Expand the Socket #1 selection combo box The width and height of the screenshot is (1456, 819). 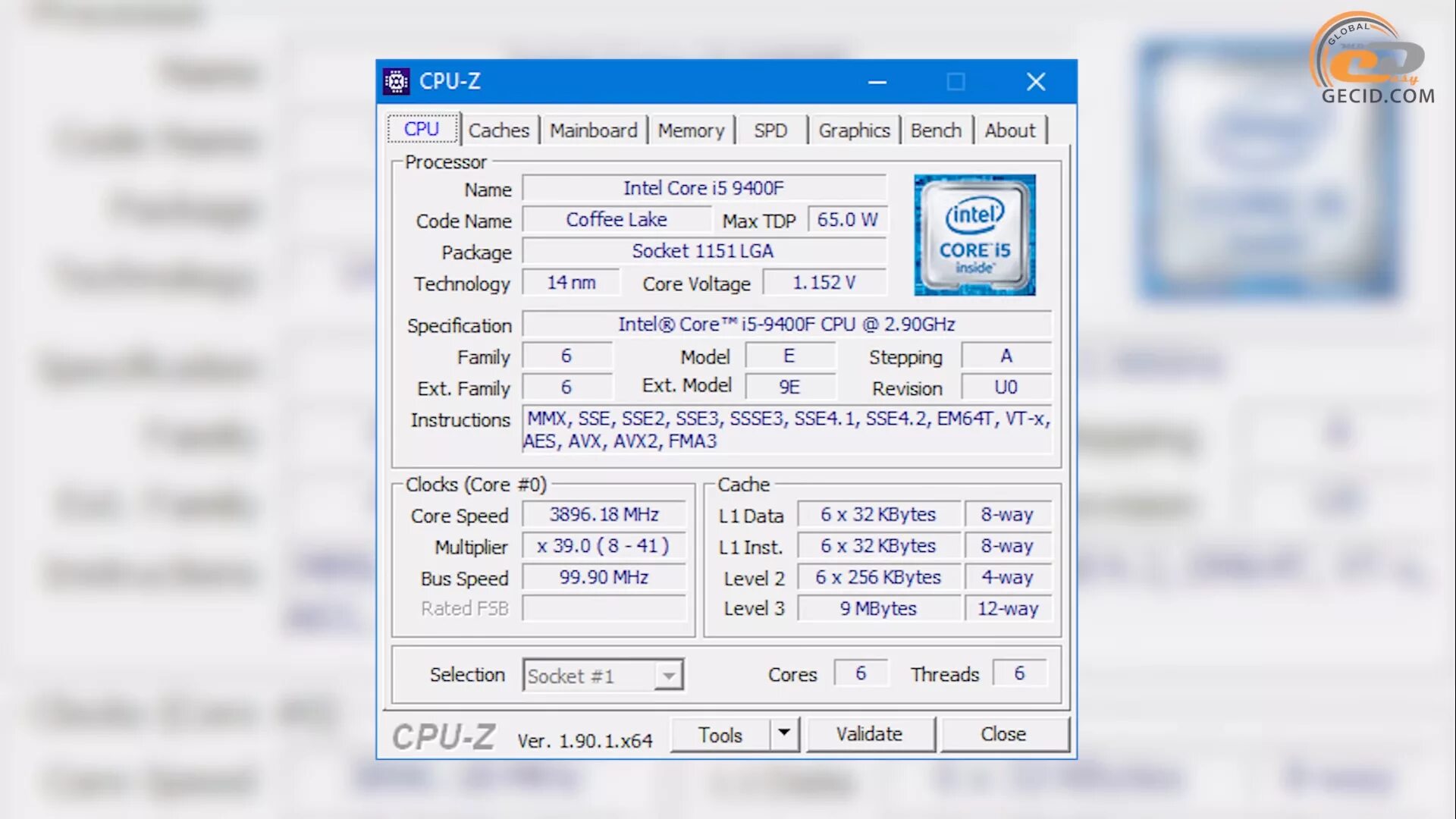pyautogui.click(x=668, y=675)
